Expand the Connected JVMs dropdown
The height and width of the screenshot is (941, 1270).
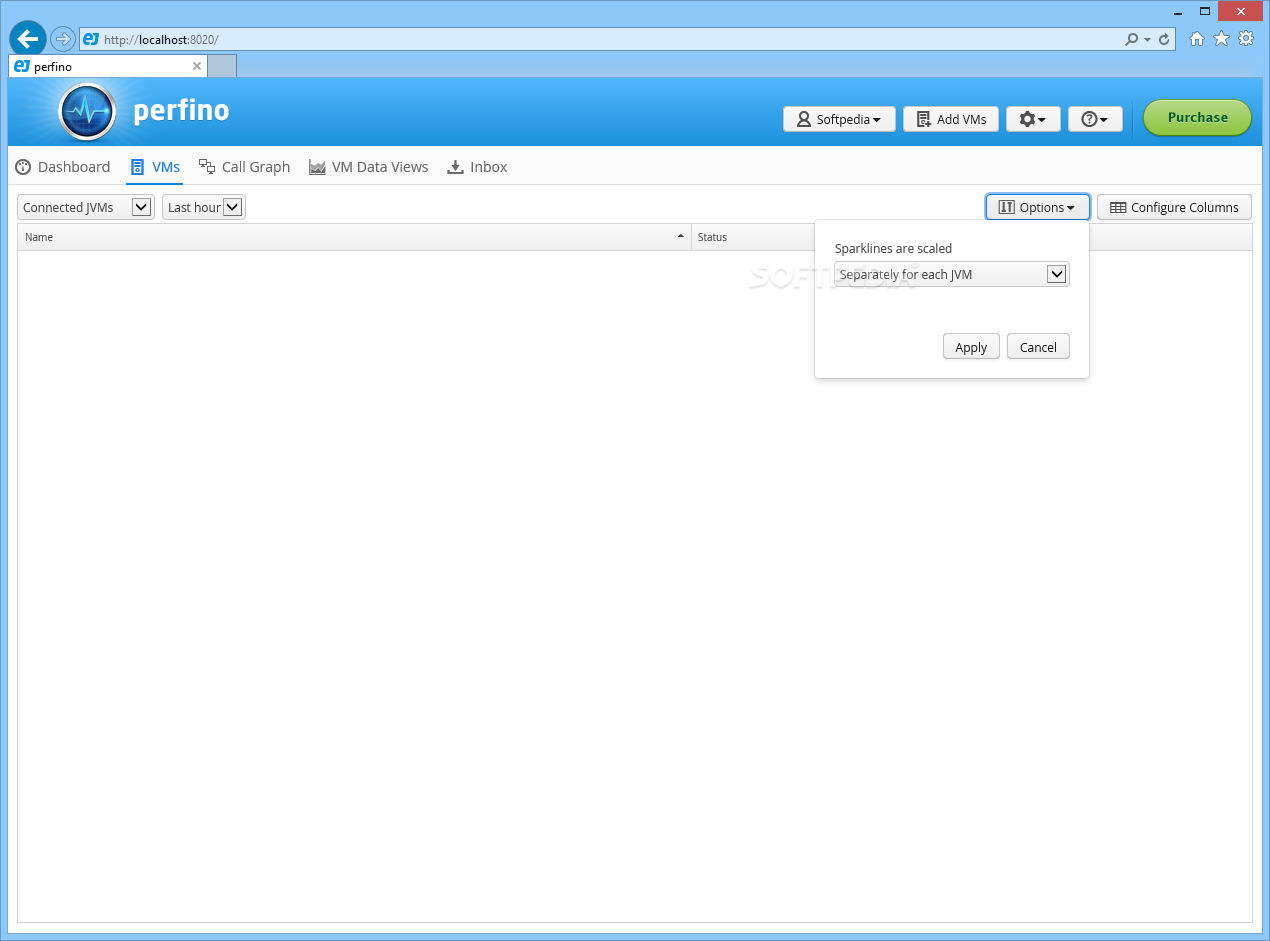86,207
